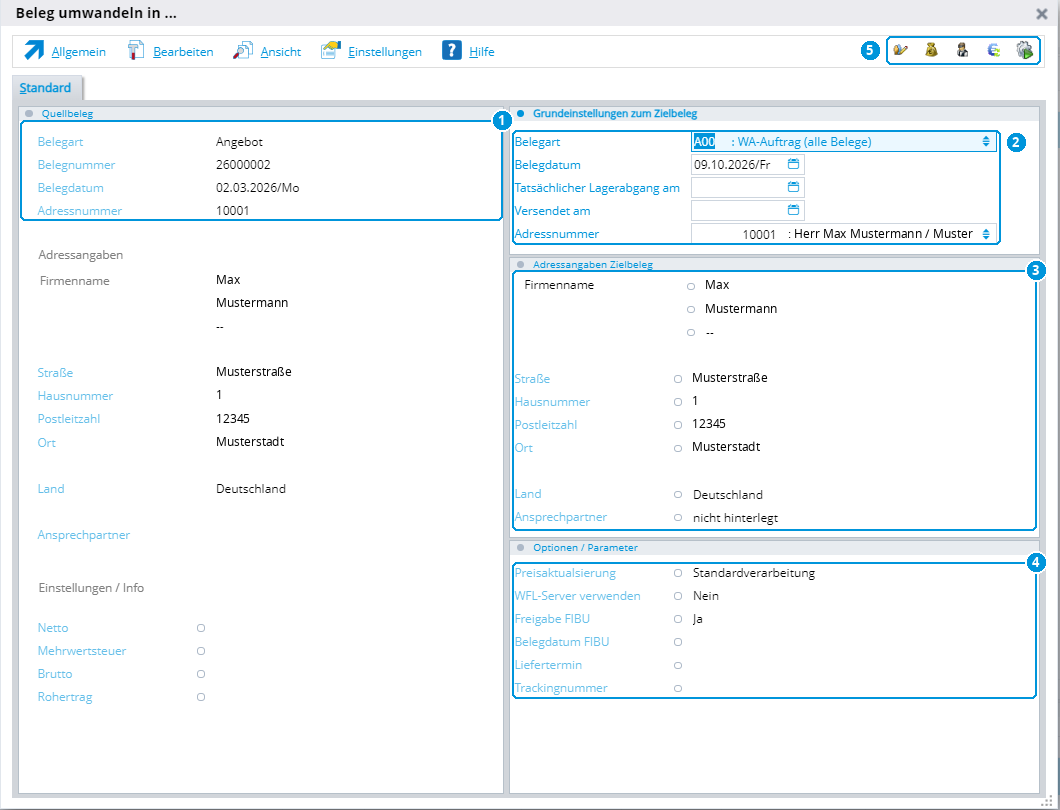The width and height of the screenshot is (1060, 810).
Task: Click the gear with green play icon
Action: 1025,50
